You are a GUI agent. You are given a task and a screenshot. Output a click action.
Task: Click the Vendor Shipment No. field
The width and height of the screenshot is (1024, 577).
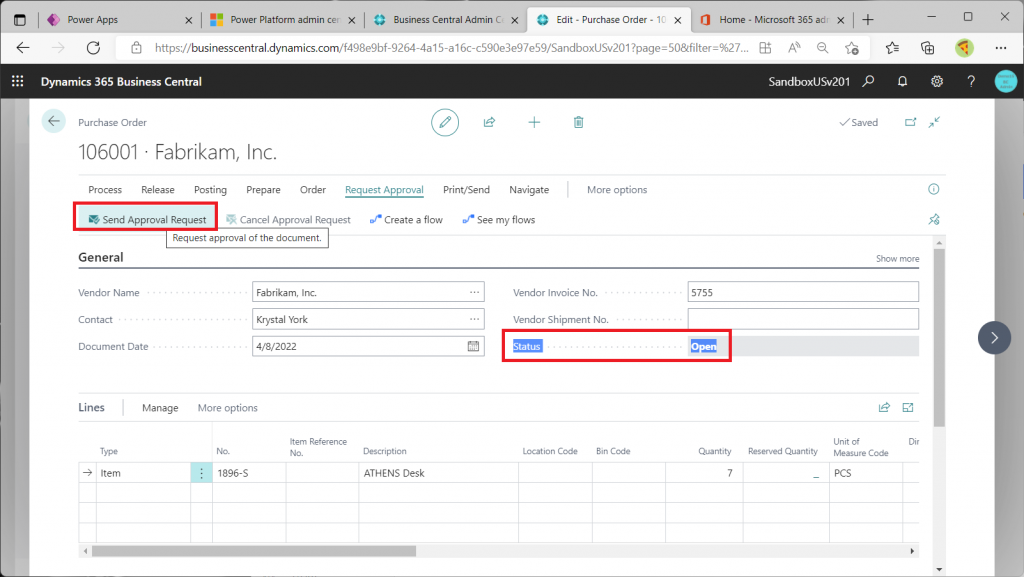point(803,319)
